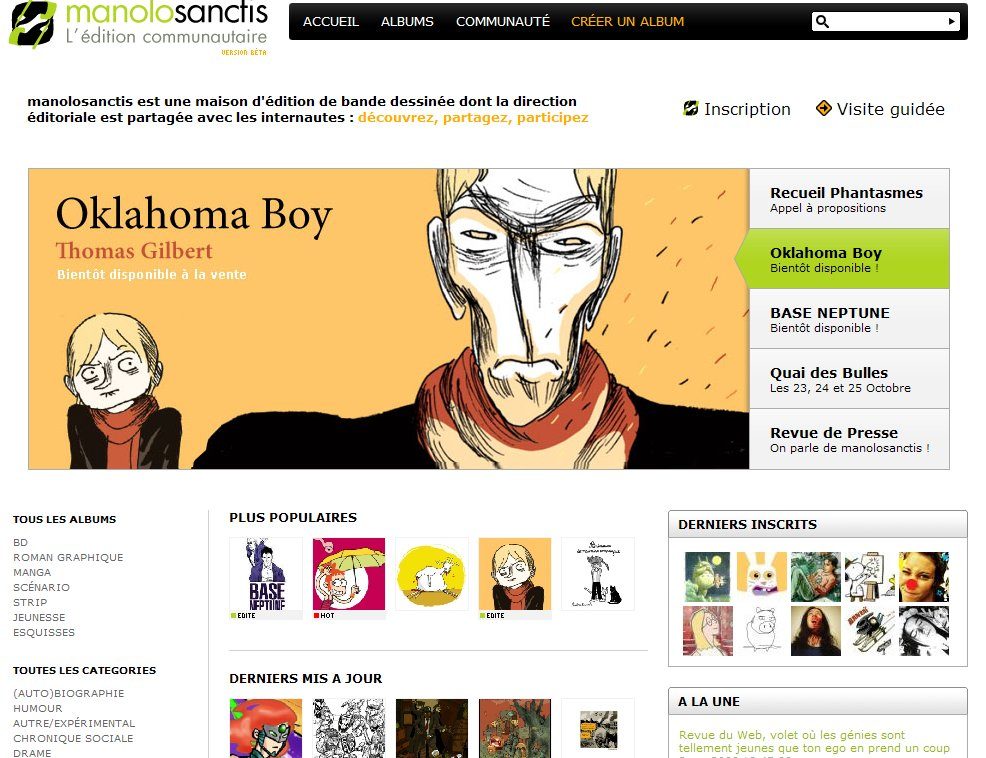Click inside the search input field
The image size is (986, 758).
point(888,22)
